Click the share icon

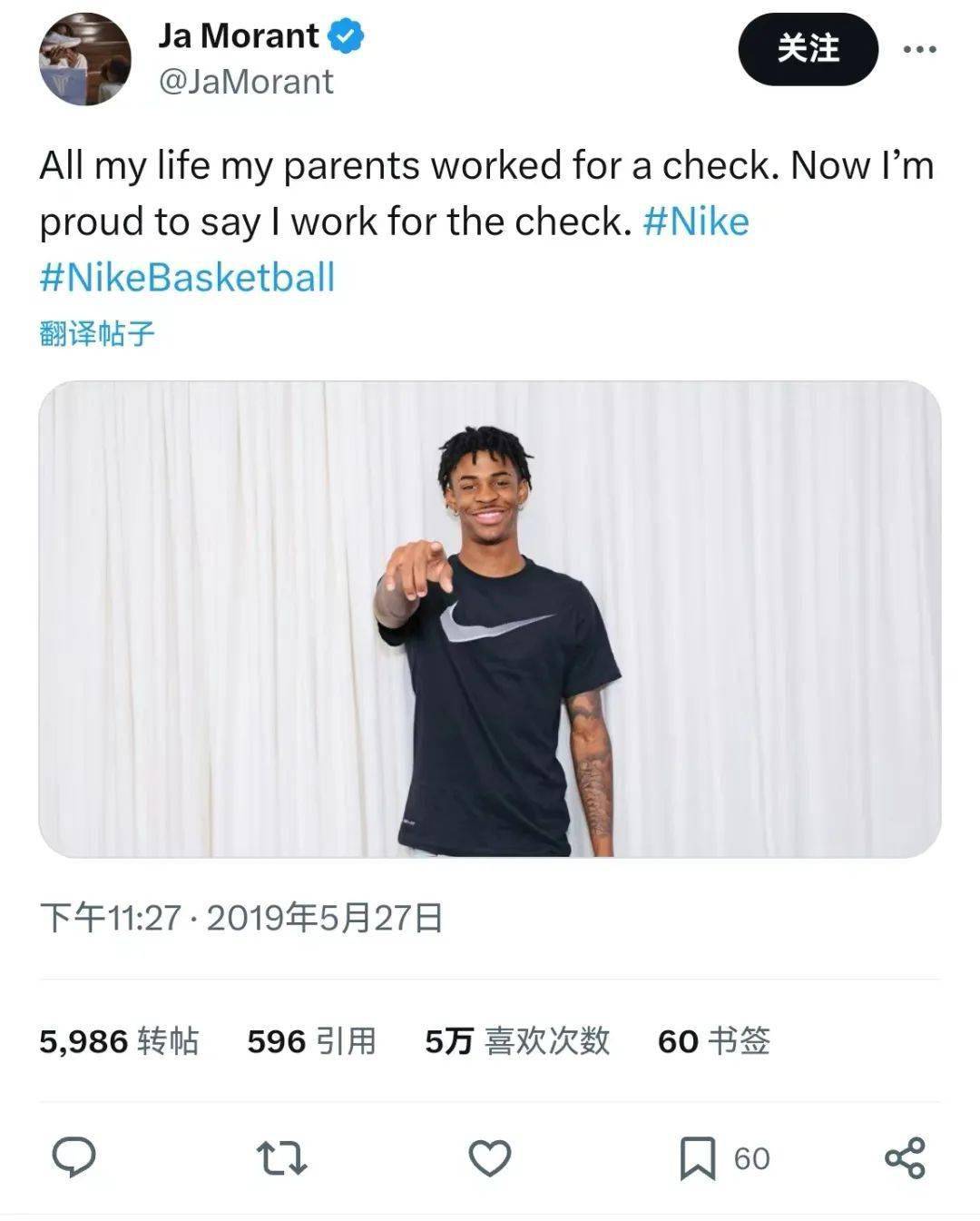[905, 1158]
